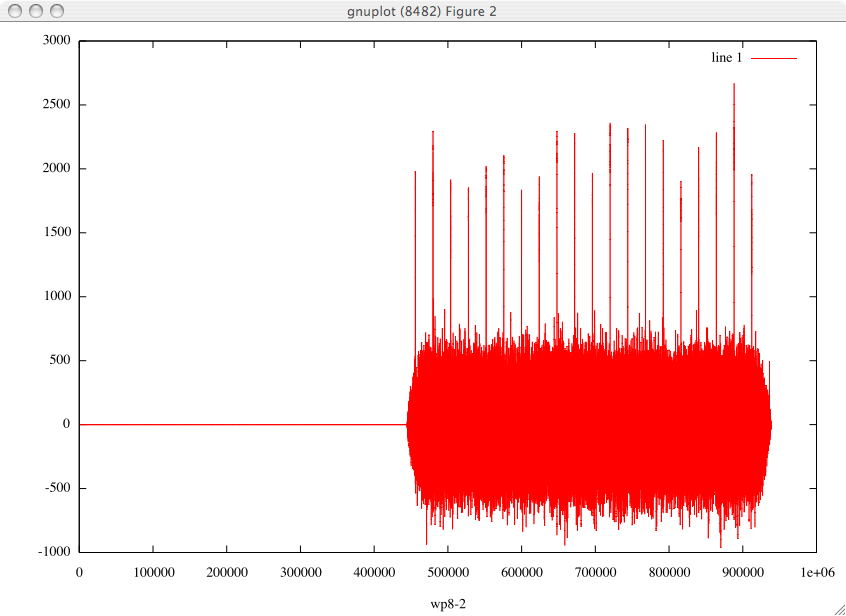The height and width of the screenshot is (616, 846).
Task: Click the x-axis value 500000
Action: [x=448, y=573]
